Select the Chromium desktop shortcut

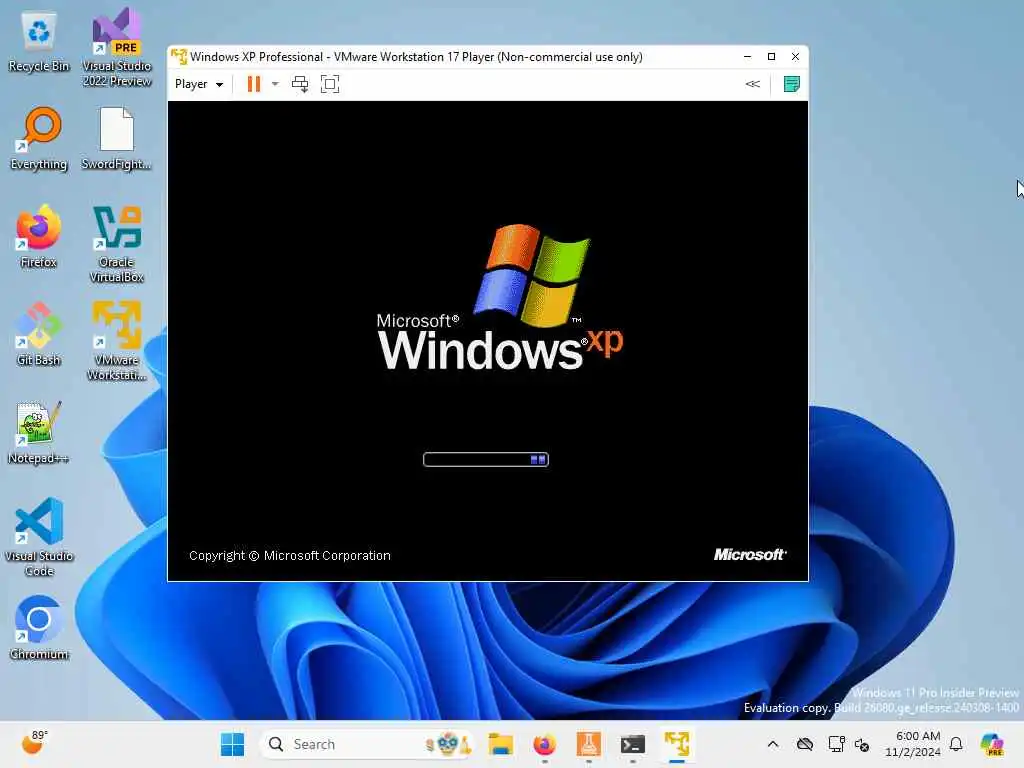[x=39, y=628]
